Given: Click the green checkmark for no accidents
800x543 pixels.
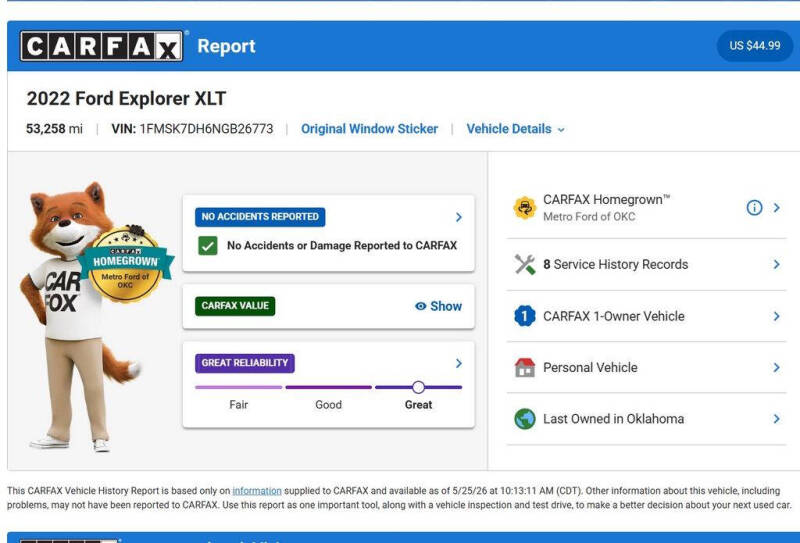Looking at the screenshot, I should pyautogui.click(x=208, y=245).
